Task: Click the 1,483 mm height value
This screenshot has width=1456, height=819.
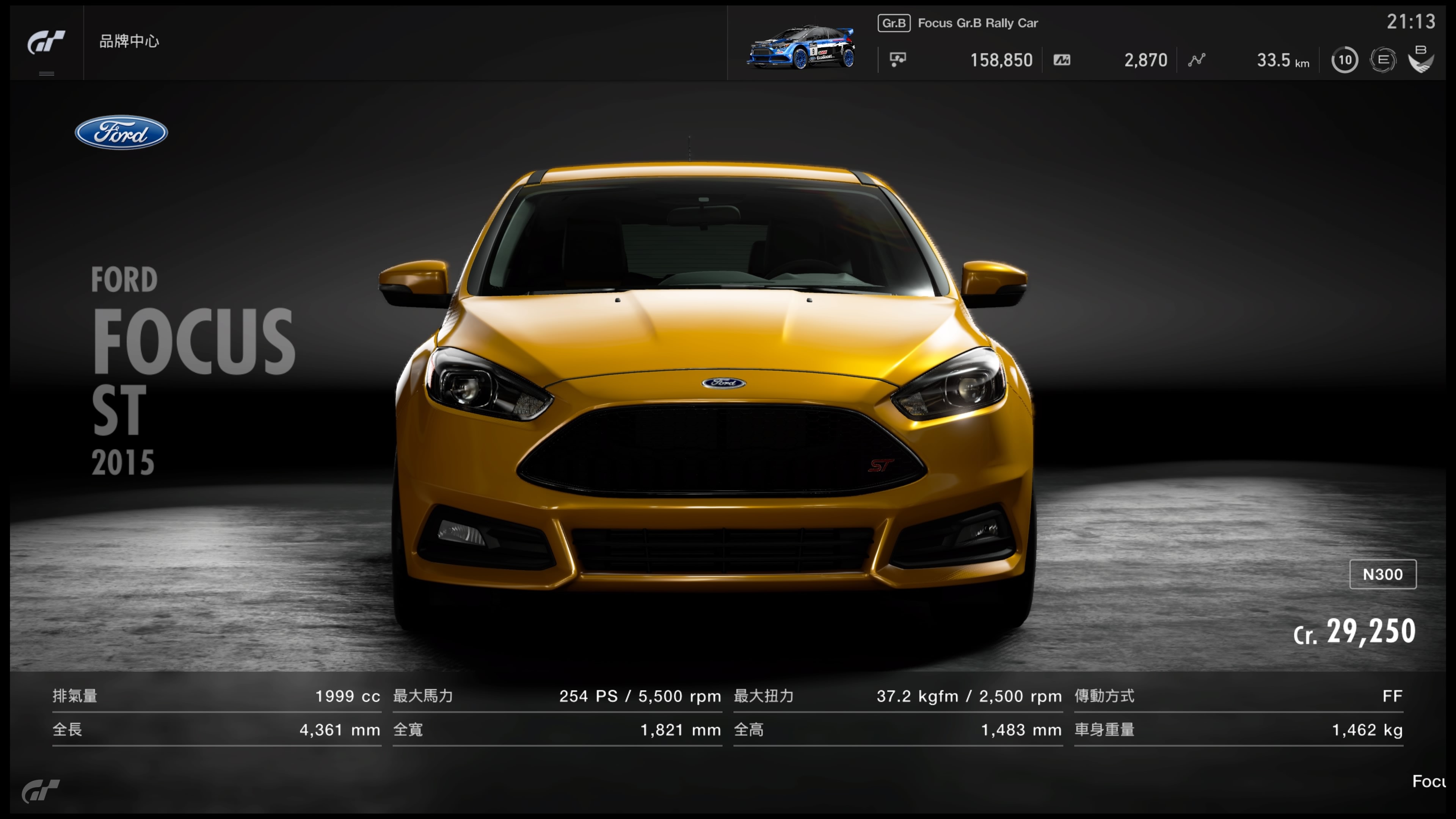Action: tap(1021, 730)
